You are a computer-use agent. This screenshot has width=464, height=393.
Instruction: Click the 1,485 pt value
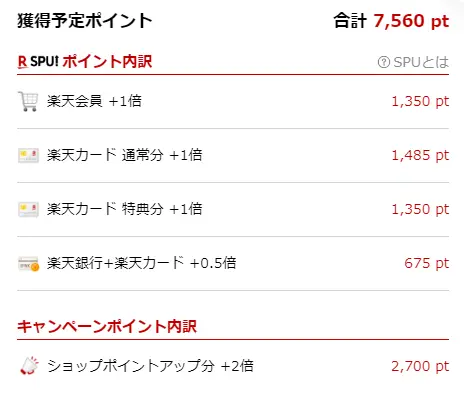[x=420, y=155]
